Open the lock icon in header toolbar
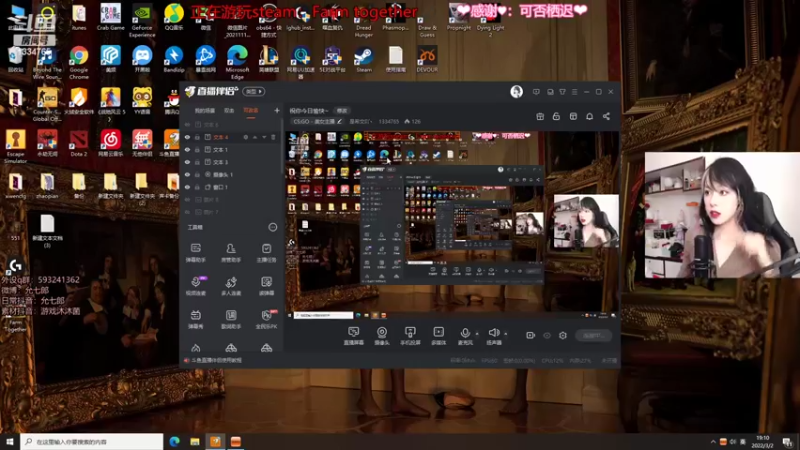This screenshot has height=450, width=800. coord(556,116)
